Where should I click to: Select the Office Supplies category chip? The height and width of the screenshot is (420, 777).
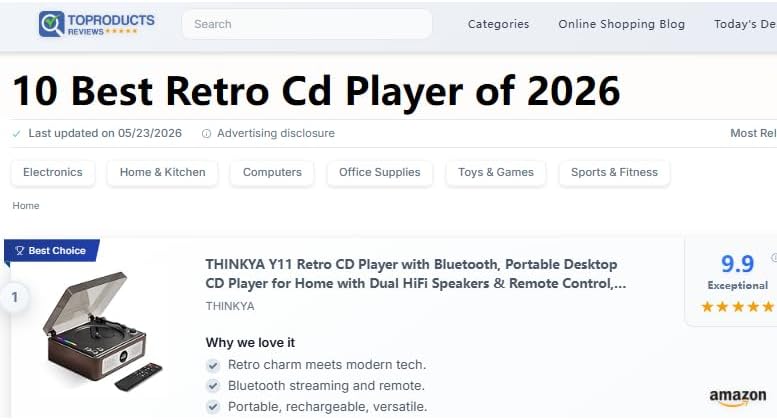380,172
